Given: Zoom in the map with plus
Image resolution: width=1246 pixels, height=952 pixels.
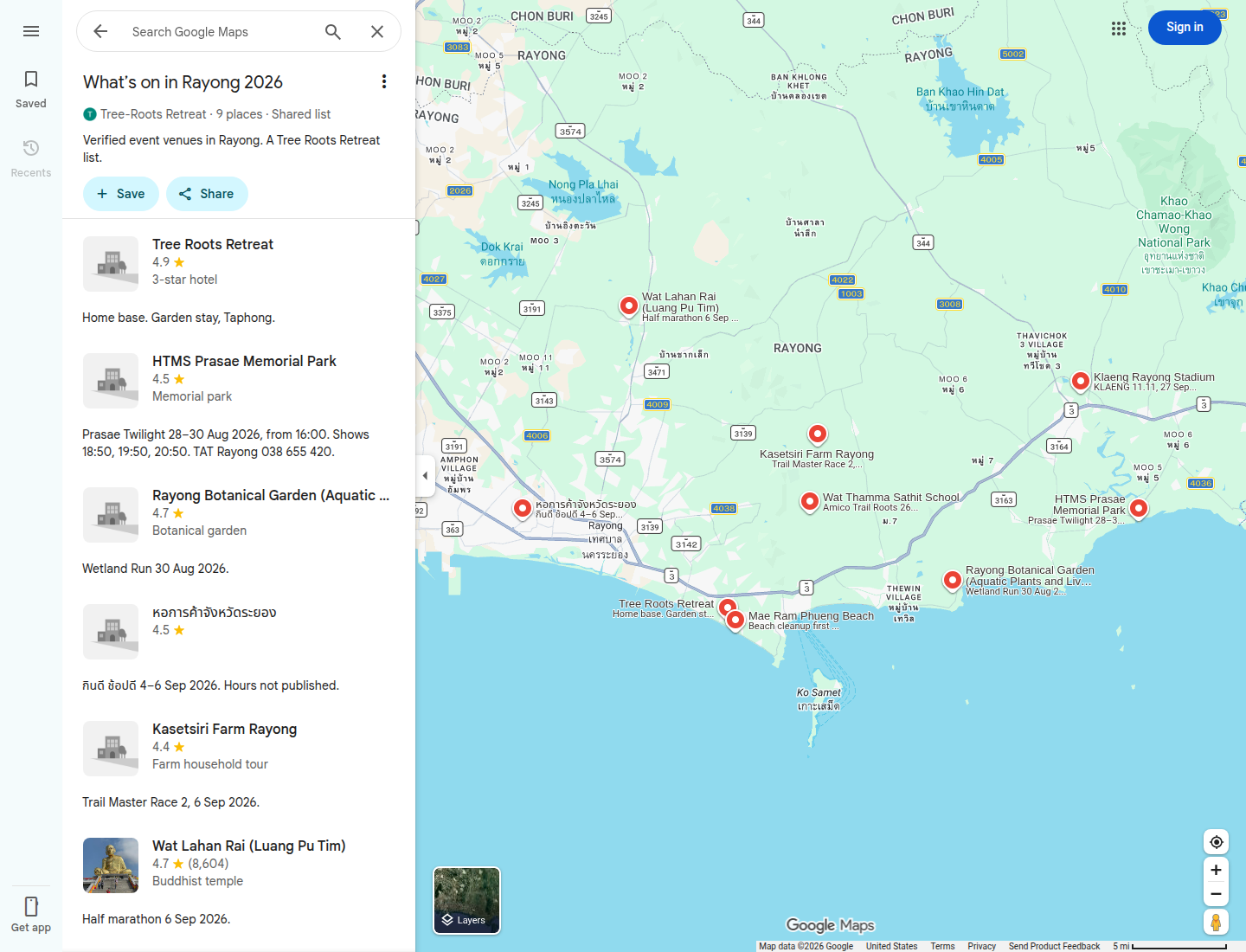Looking at the screenshot, I should tap(1216, 870).
